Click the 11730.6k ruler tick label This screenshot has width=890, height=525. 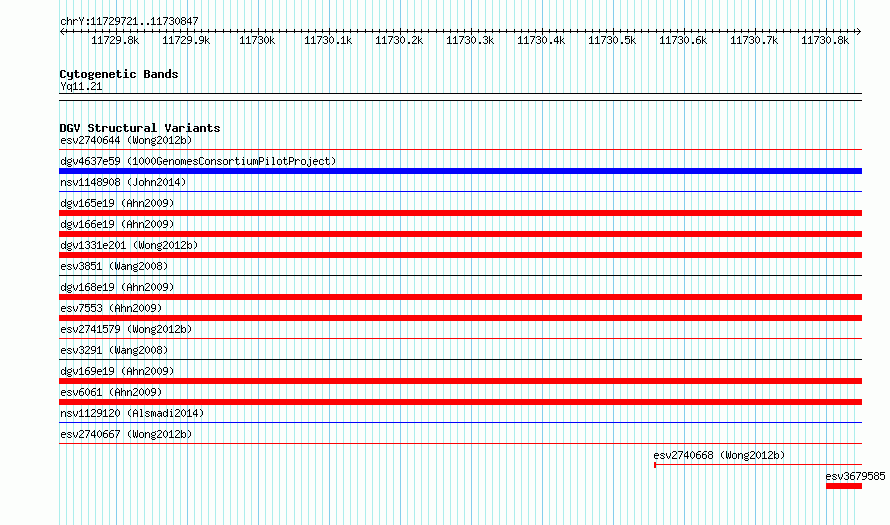point(683,40)
